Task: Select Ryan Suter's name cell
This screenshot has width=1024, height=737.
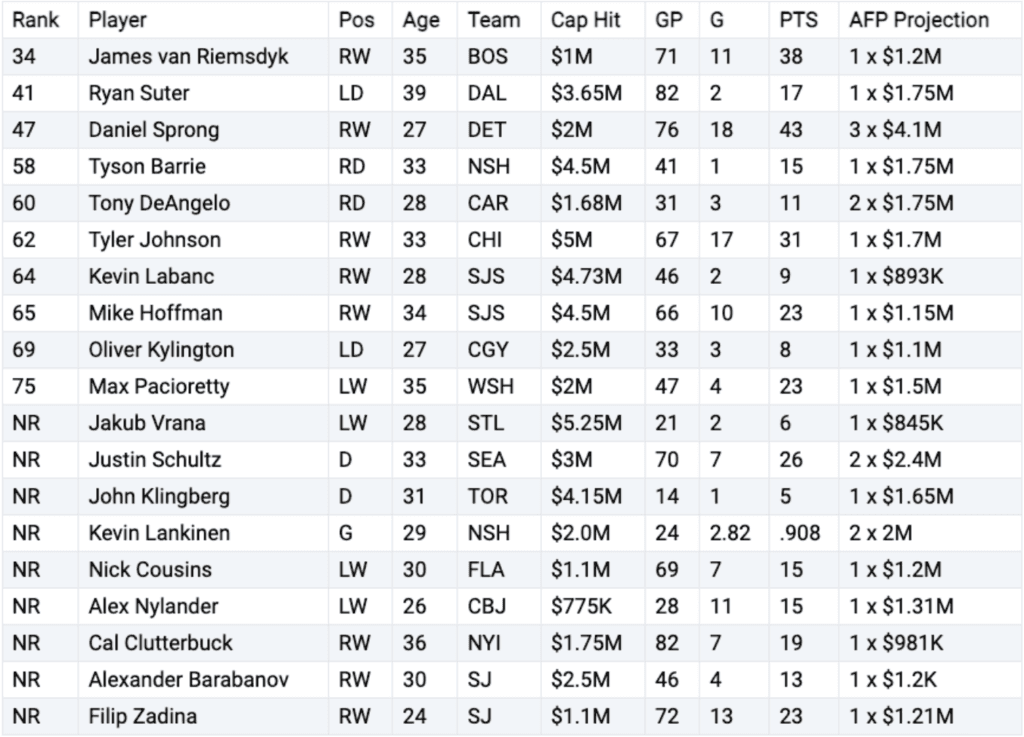Action: (139, 93)
